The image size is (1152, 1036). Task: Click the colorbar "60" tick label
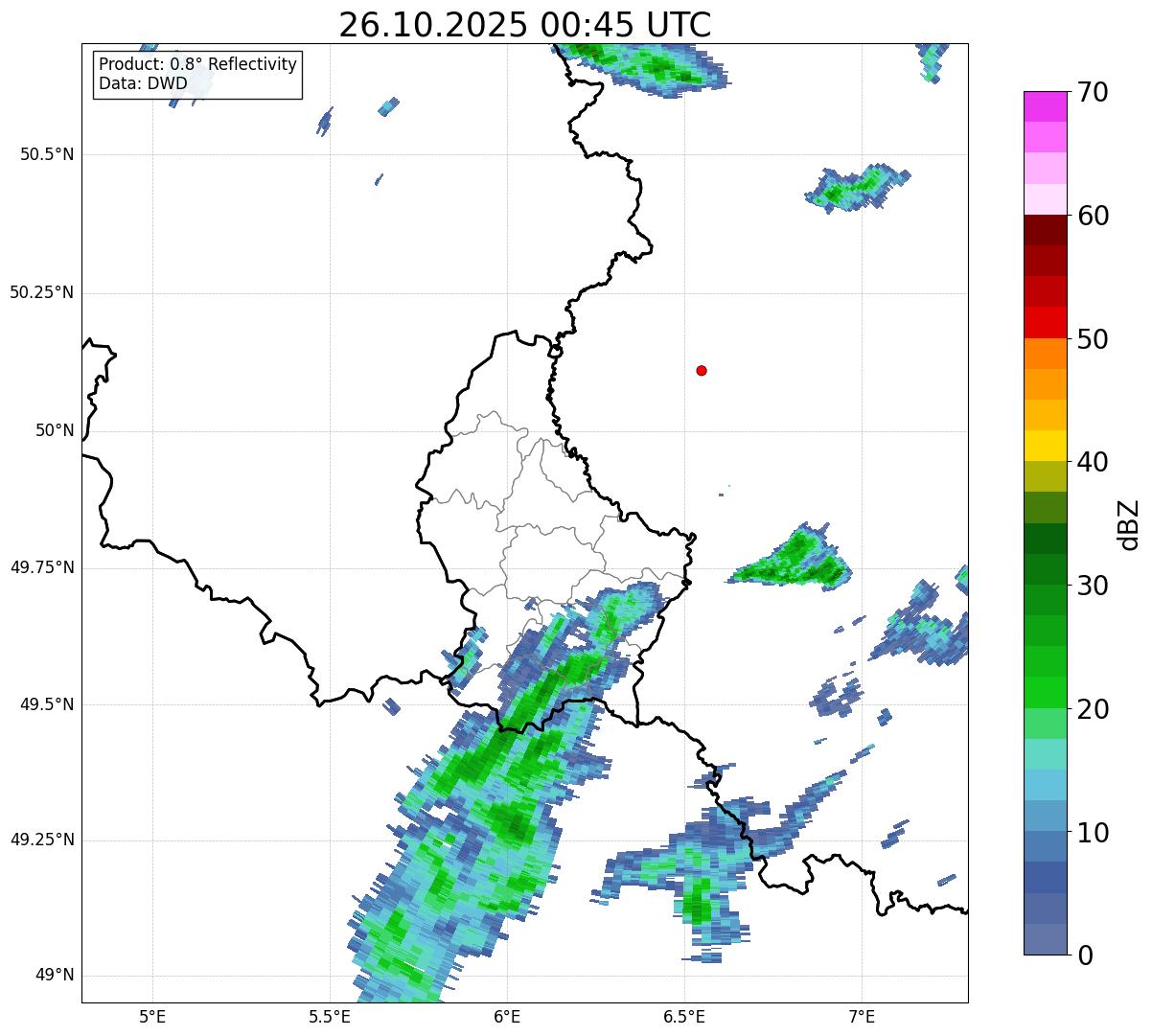point(1093,216)
